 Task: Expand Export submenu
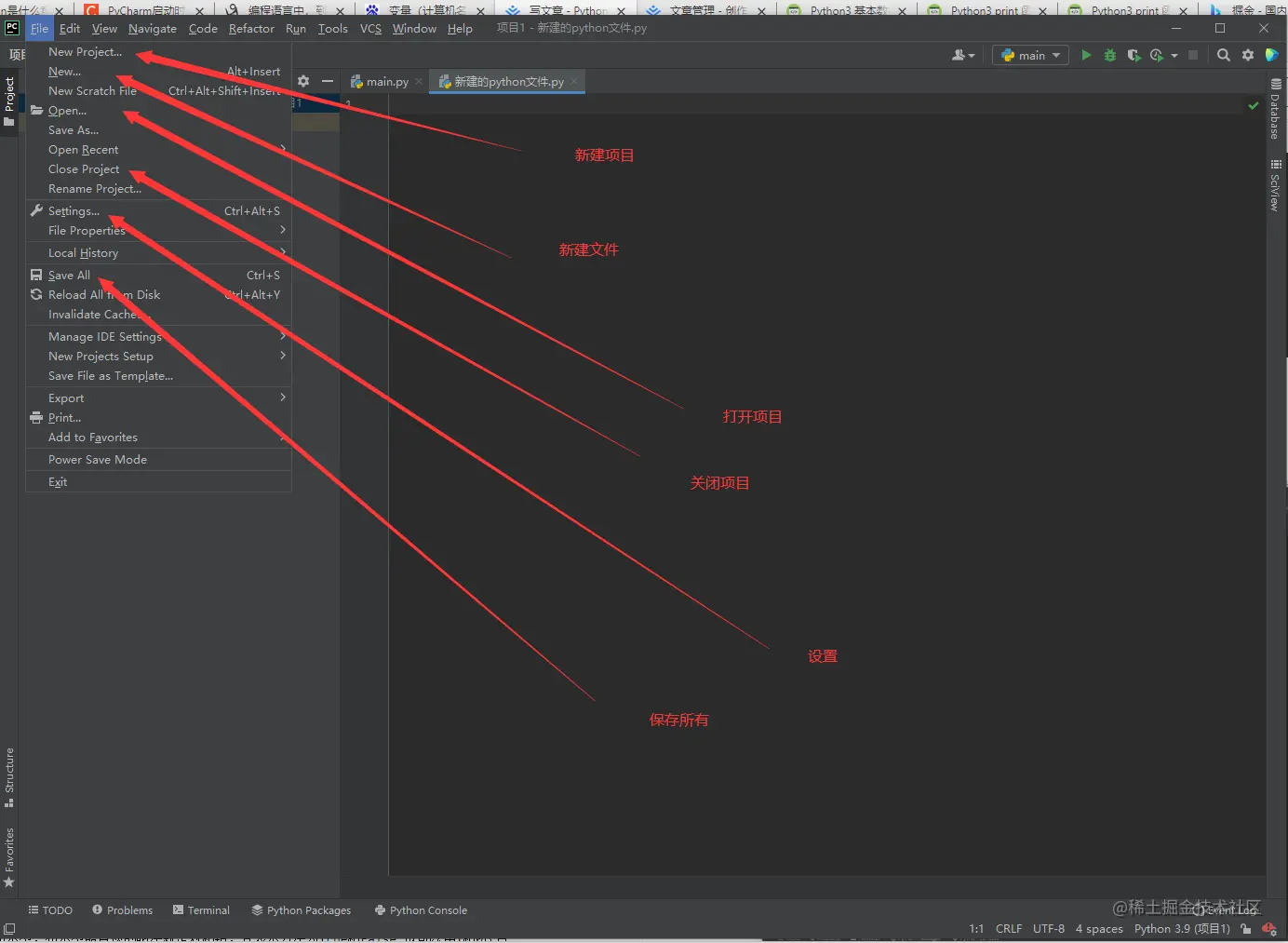(x=158, y=398)
